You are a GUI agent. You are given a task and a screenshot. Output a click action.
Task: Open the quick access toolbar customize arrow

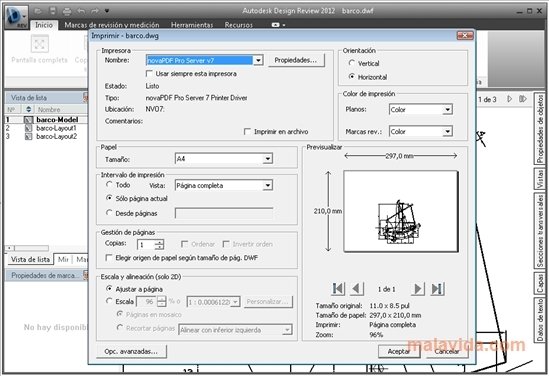coord(107,11)
